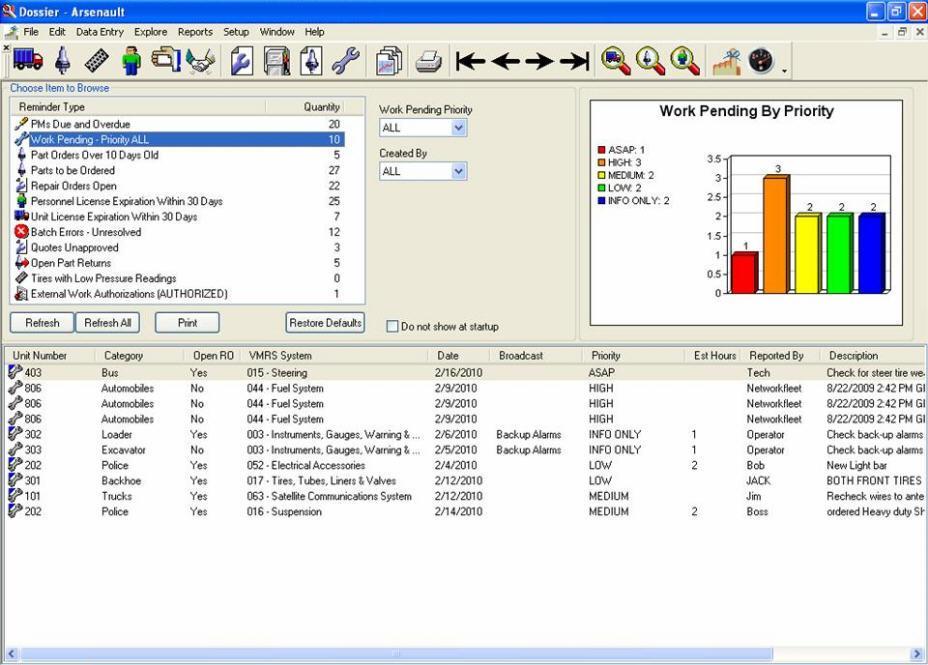928x665 pixels.
Task: Click the fuel pump icon in toolbar
Action: coord(276,61)
